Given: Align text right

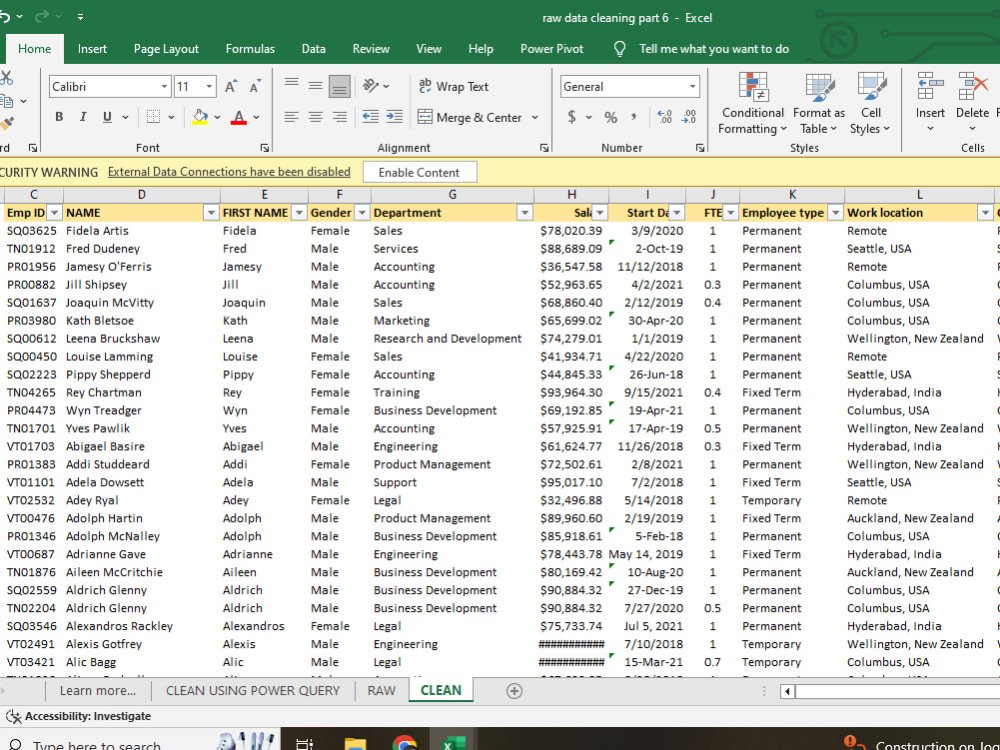Looking at the screenshot, I should 339,117.
